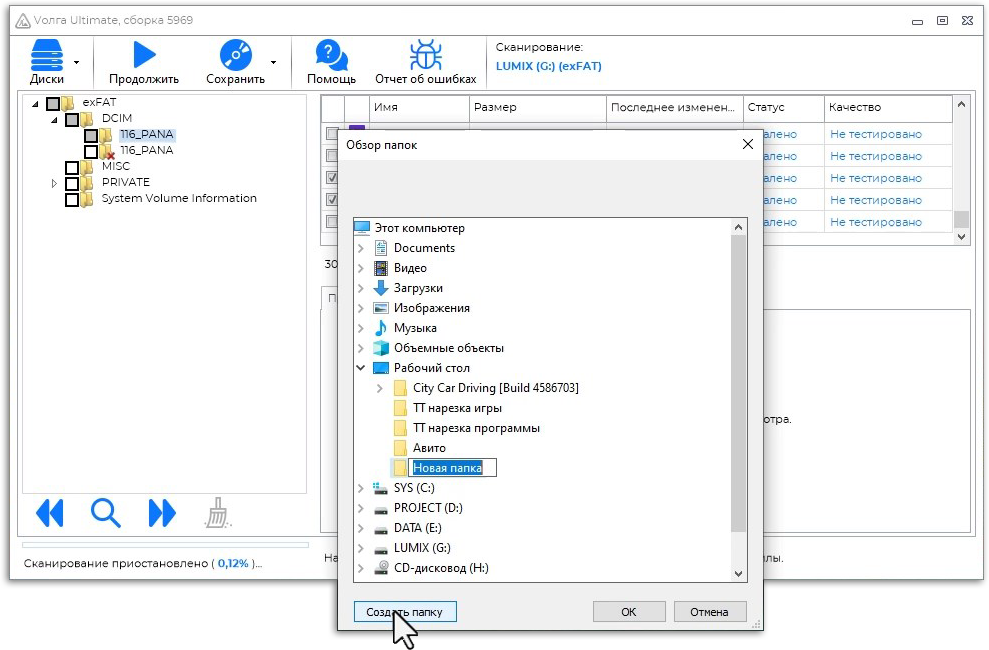Click the Создать папку button

click(x=405, y=611)
